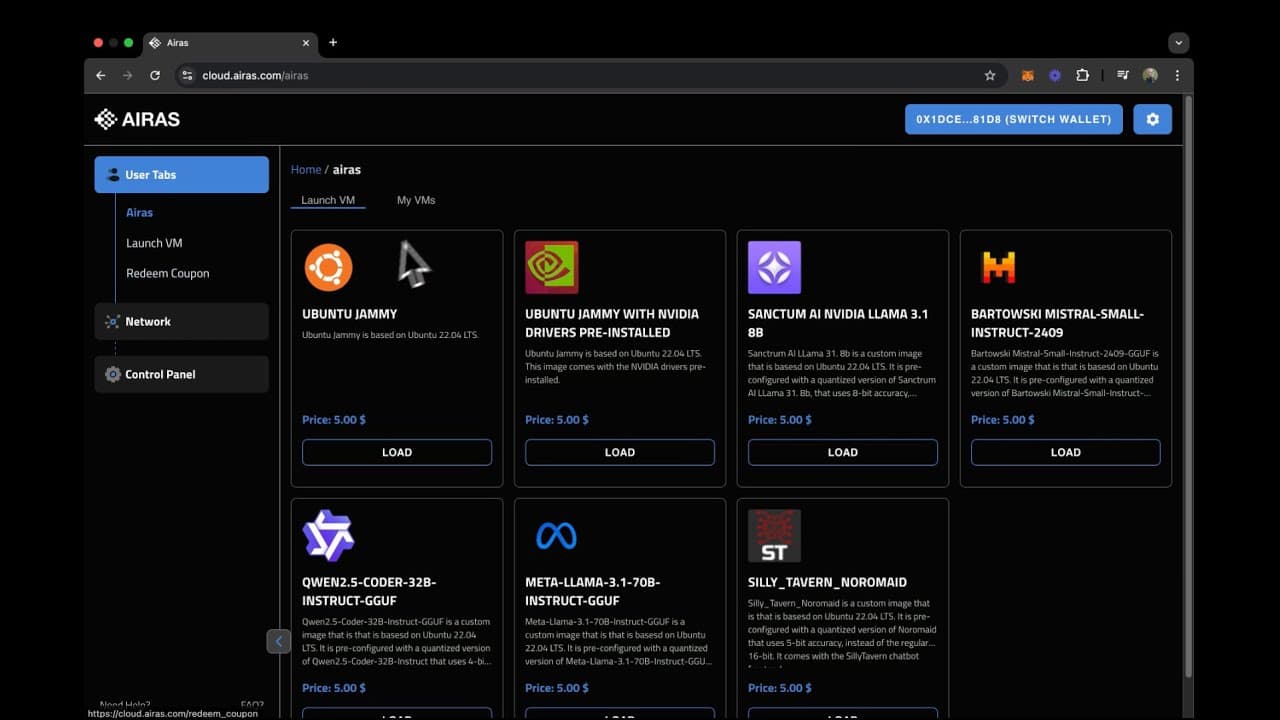The width and height of the screenshot is (1280, 720).
Task: Open the tab search dropdown
Action: [1179, 43]
